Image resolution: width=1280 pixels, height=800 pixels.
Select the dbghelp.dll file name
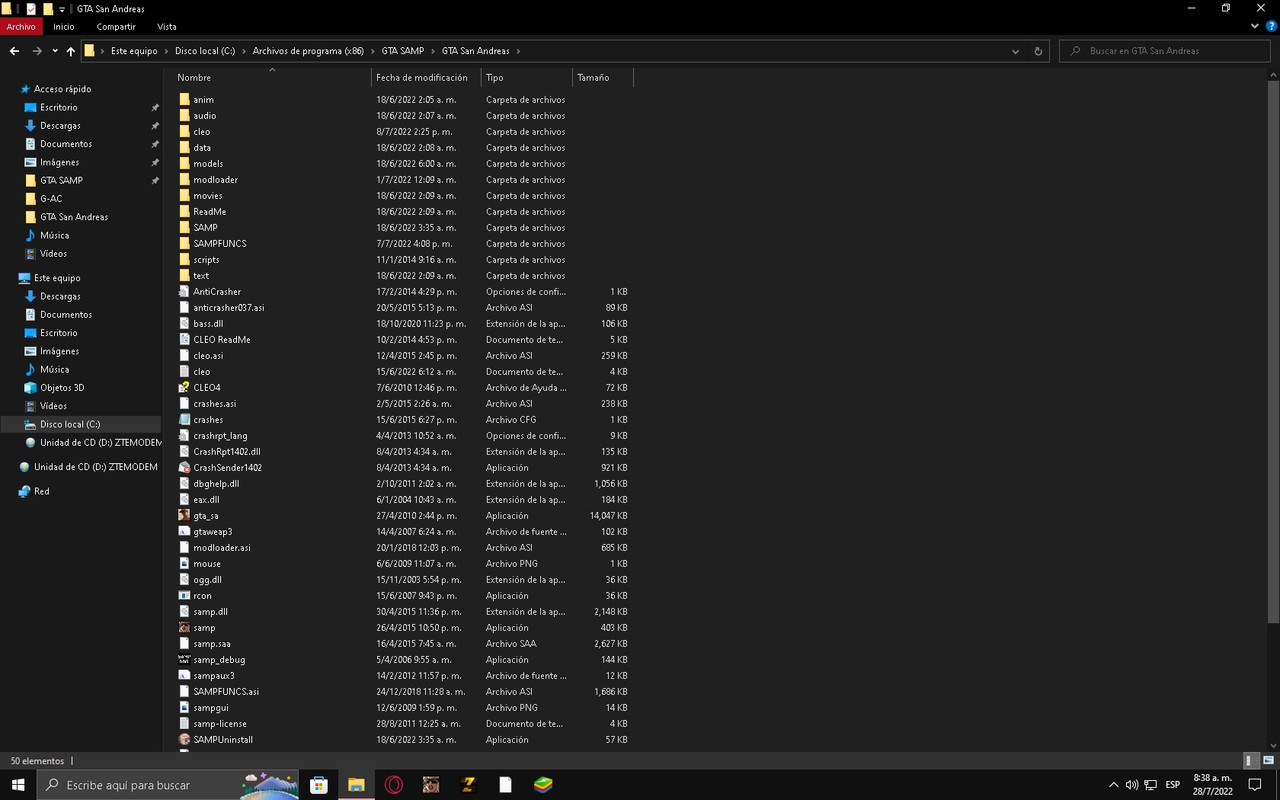(x=216, y=484)
